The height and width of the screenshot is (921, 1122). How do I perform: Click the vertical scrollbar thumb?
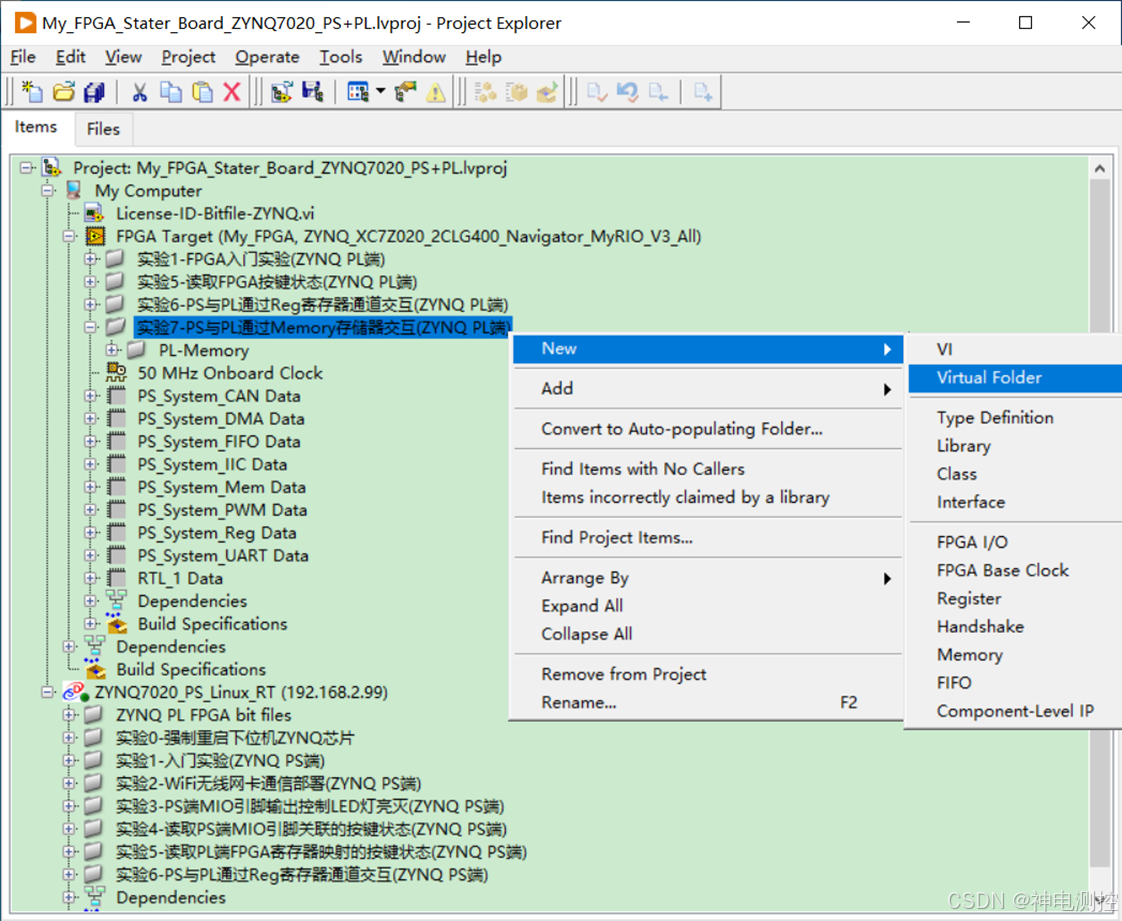[1100, 522]
